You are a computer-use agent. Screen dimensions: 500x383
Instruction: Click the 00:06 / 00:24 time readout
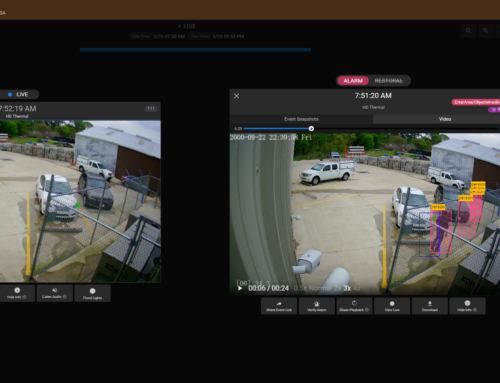click(x=268, y=288)
